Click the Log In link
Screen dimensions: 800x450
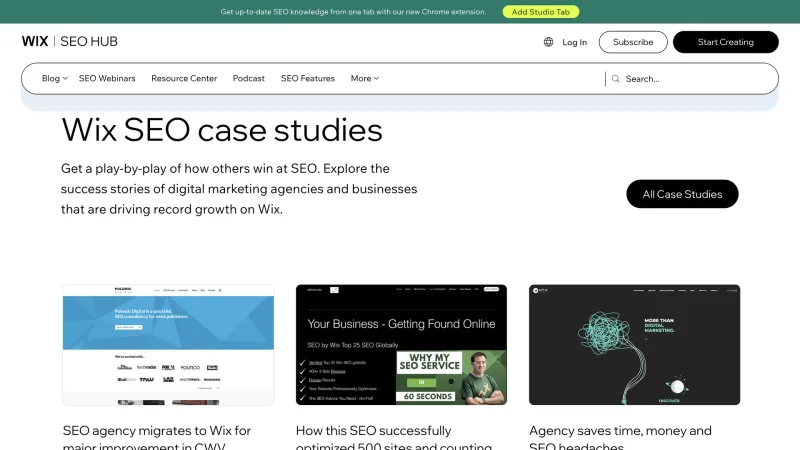pos(574,42)
